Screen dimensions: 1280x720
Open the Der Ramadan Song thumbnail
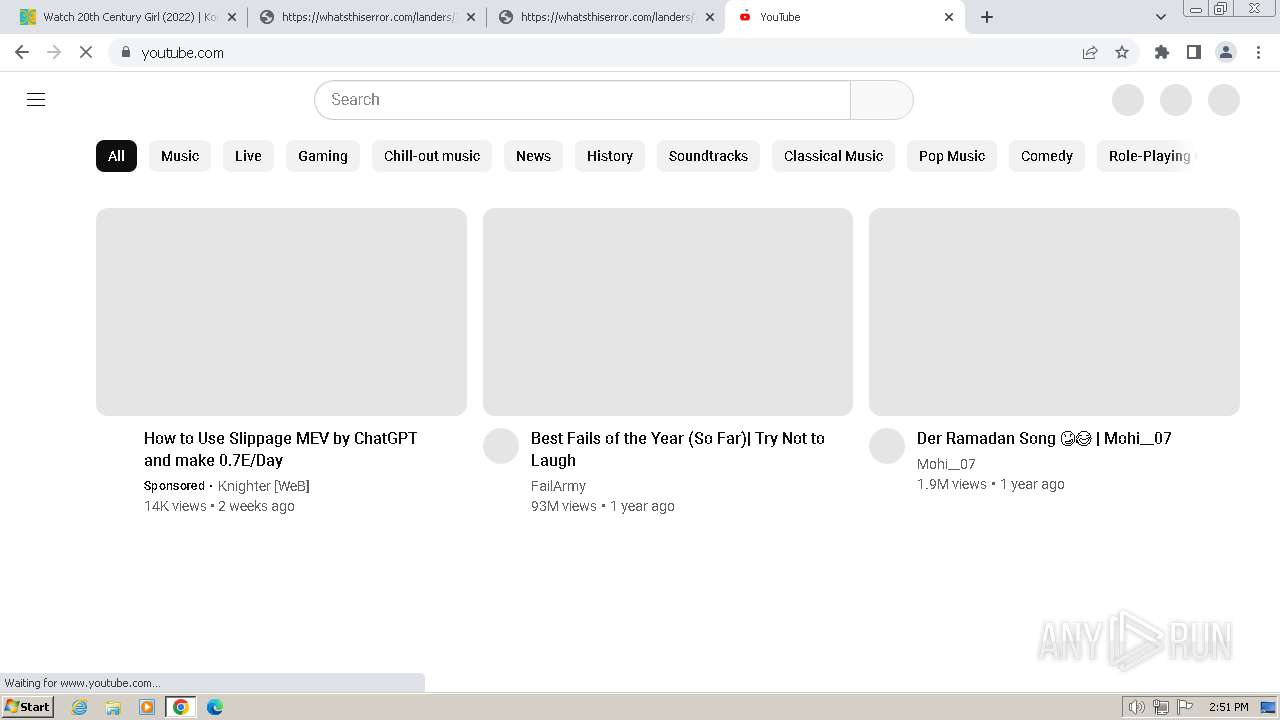pos(1054,312)
